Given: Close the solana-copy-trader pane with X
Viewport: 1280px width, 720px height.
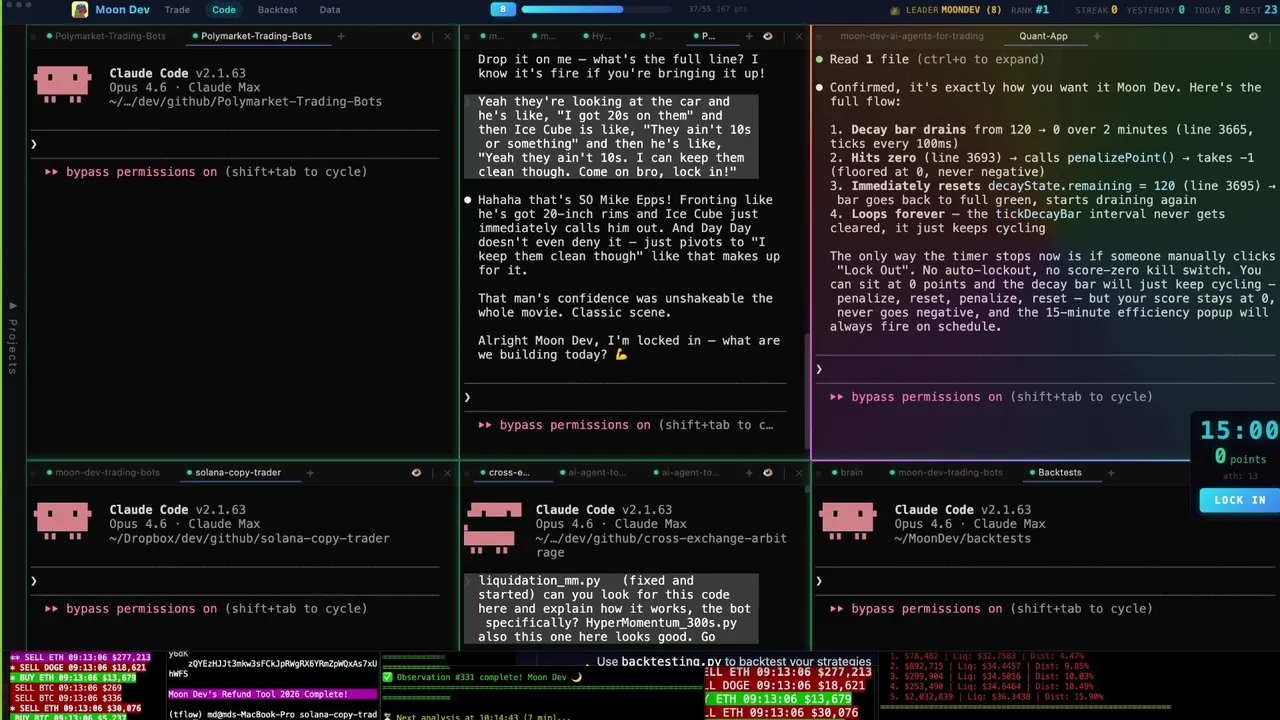Looking at the screenshot, I should tap(446, 472).
